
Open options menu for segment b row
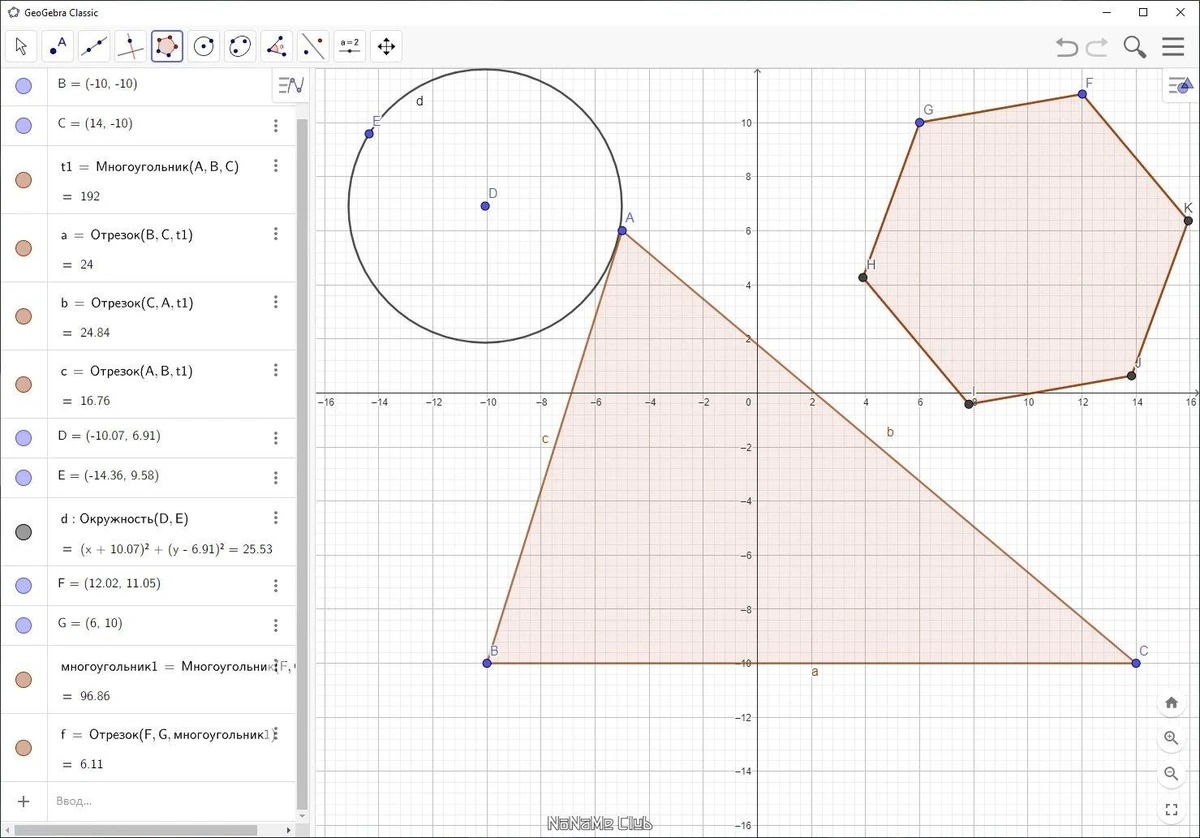276,302
